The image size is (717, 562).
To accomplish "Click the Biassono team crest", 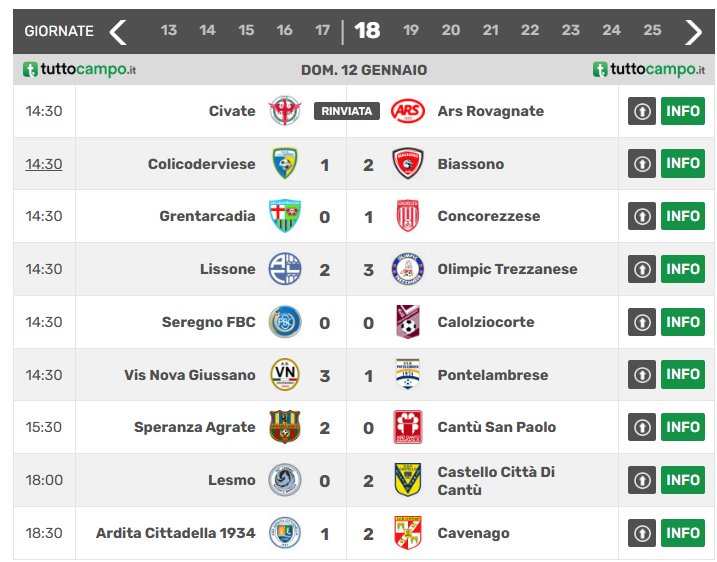I will (408, 164).
